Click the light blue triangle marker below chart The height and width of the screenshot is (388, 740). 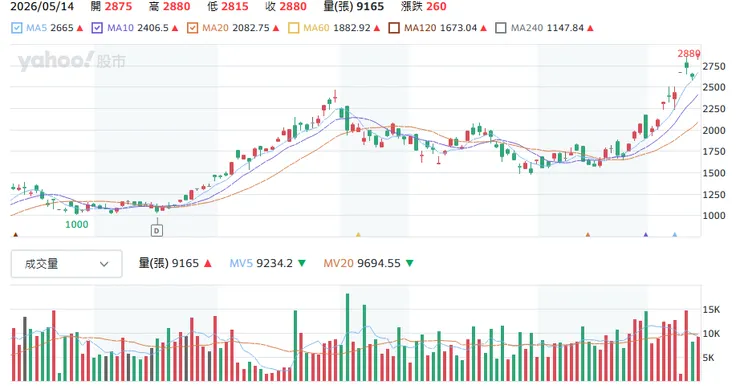pyautogui.click(x=674, y=235)
